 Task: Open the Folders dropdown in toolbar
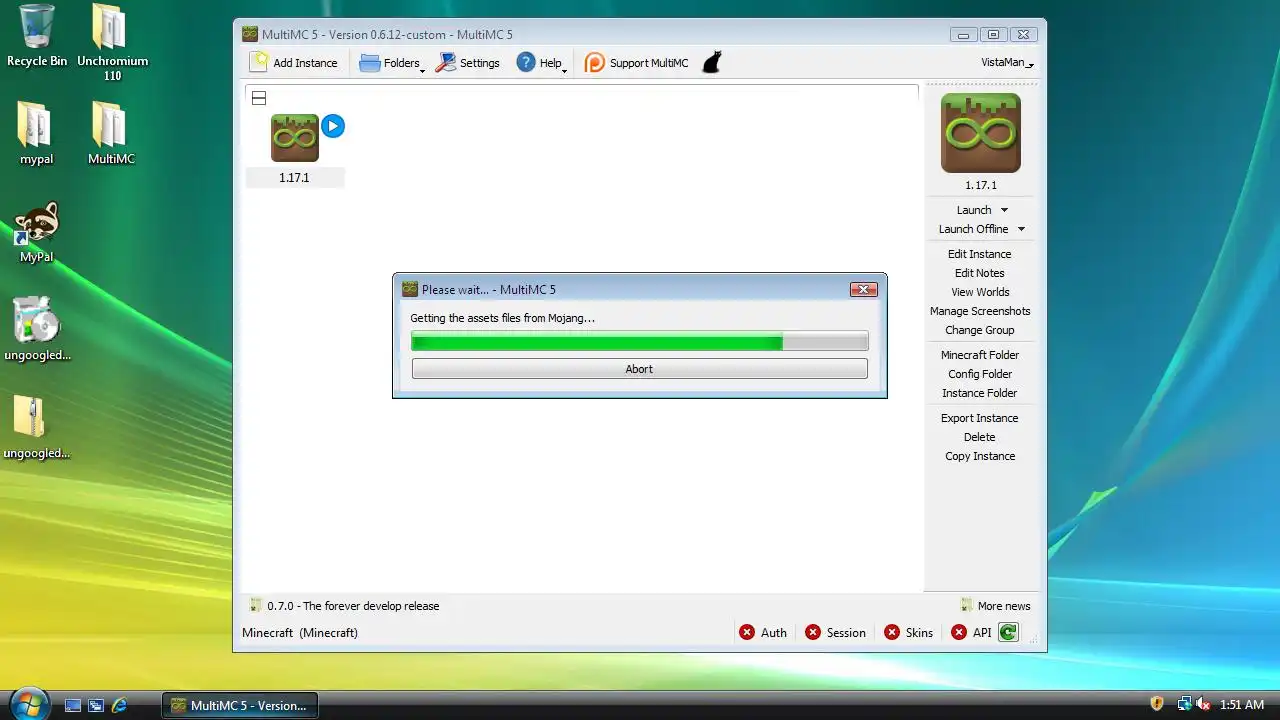[392, 63]
